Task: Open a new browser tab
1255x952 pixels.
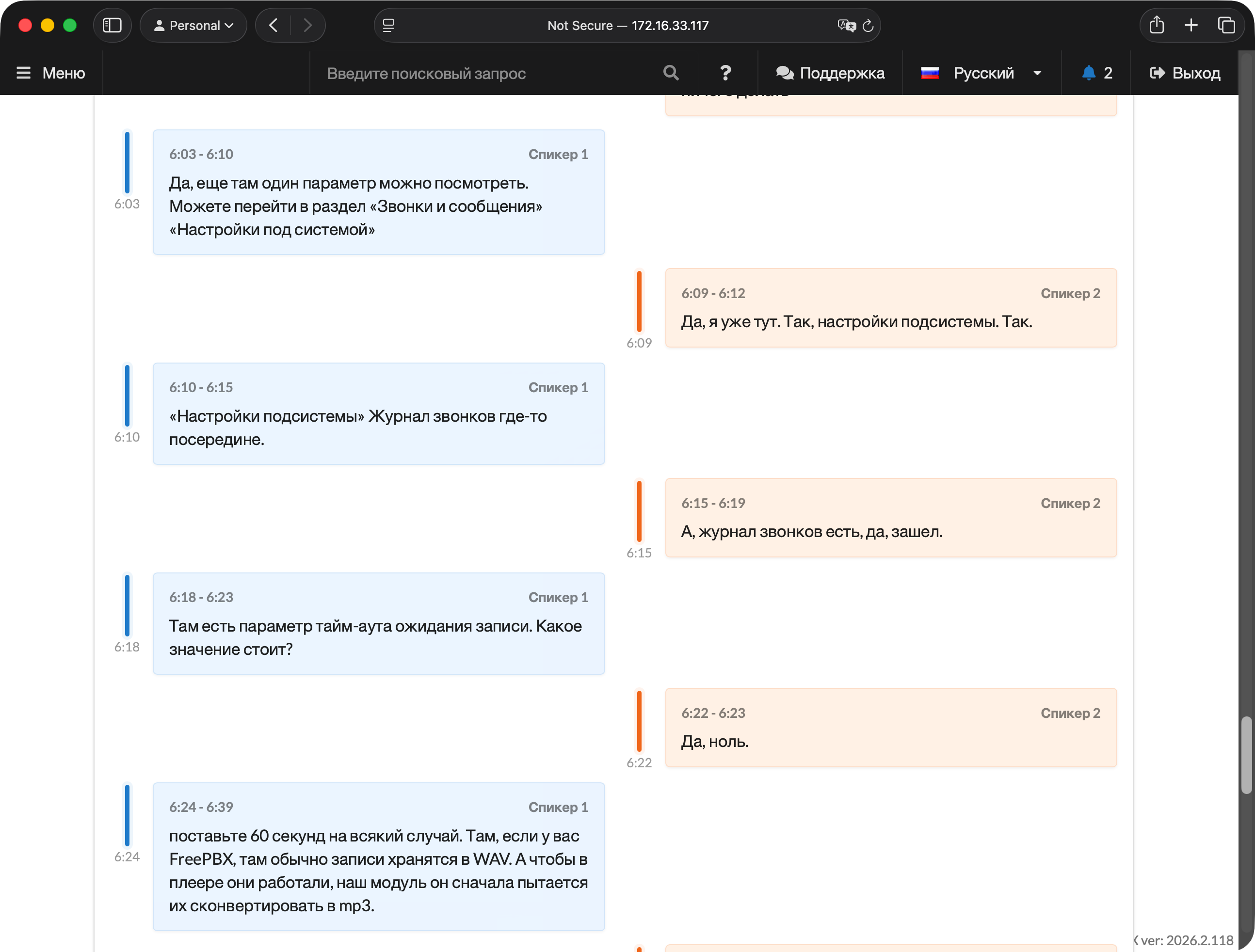Action: pos(1191,26)
